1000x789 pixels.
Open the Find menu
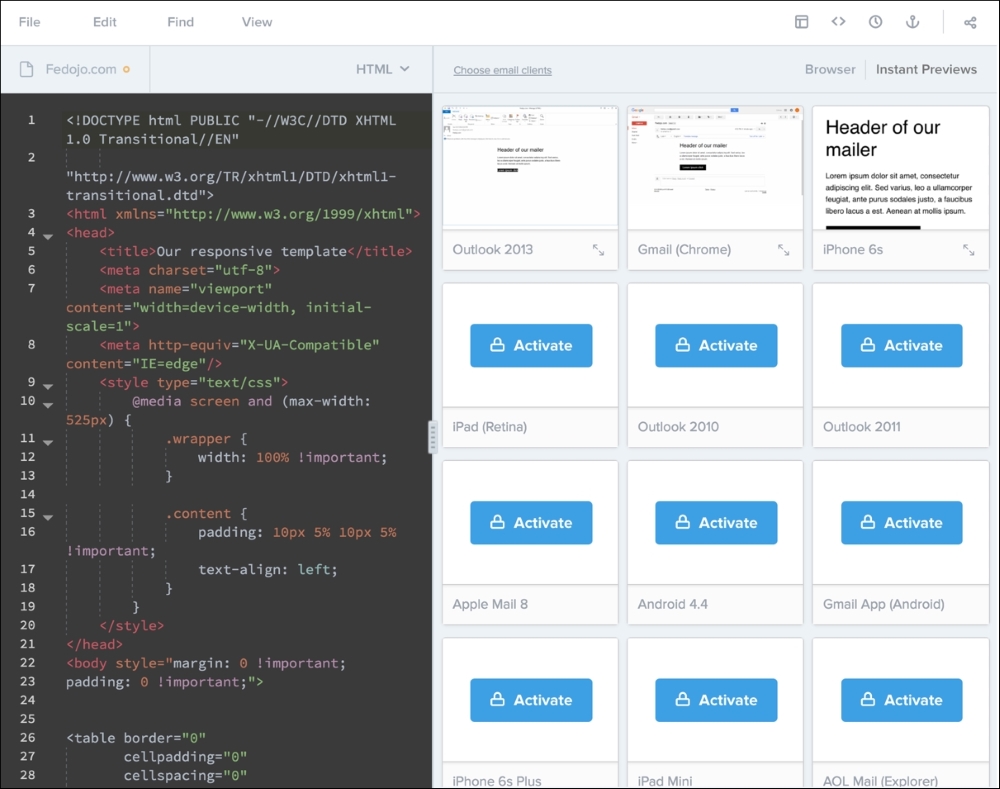[180, 22]
